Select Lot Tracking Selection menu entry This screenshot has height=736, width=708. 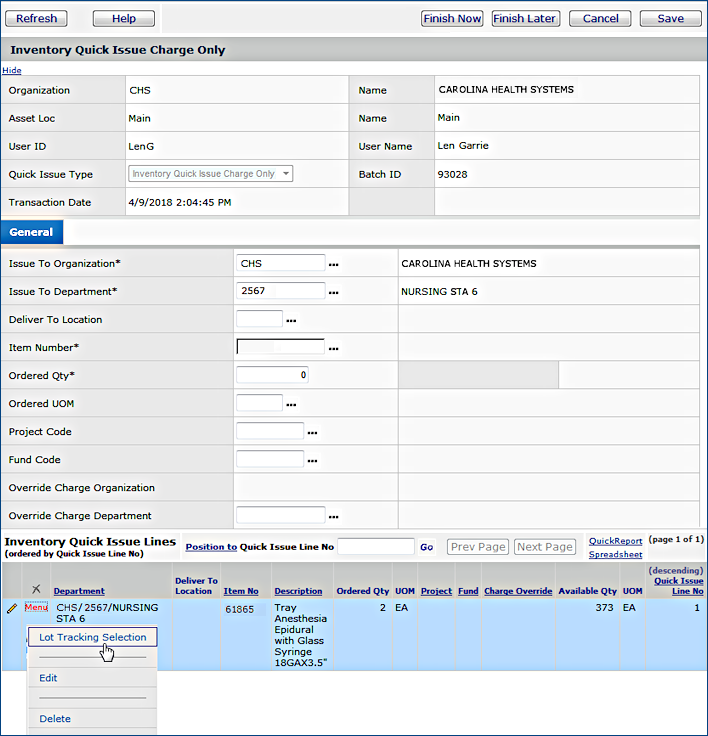tap(92, 637)
